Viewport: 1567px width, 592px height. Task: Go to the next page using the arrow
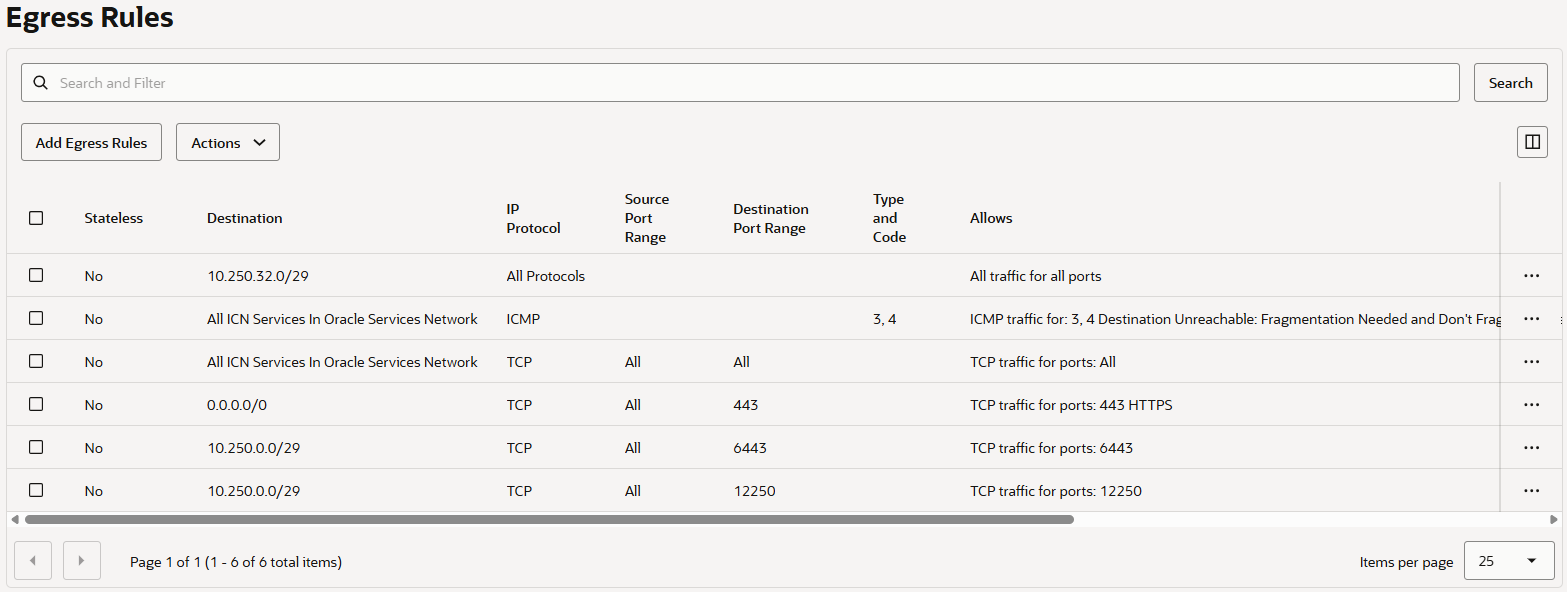tap(82, 561)
